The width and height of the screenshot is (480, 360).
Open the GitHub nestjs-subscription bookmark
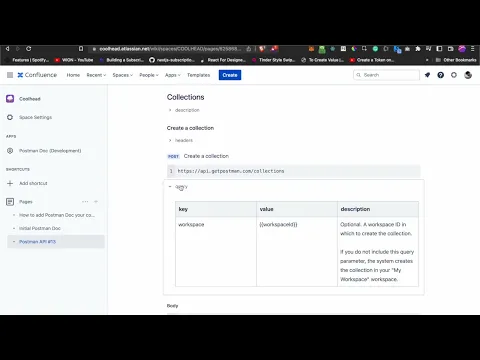172,60
